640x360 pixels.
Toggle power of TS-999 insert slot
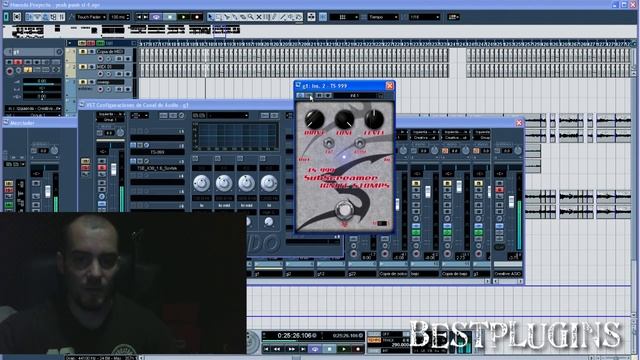[x=133, y=145]
